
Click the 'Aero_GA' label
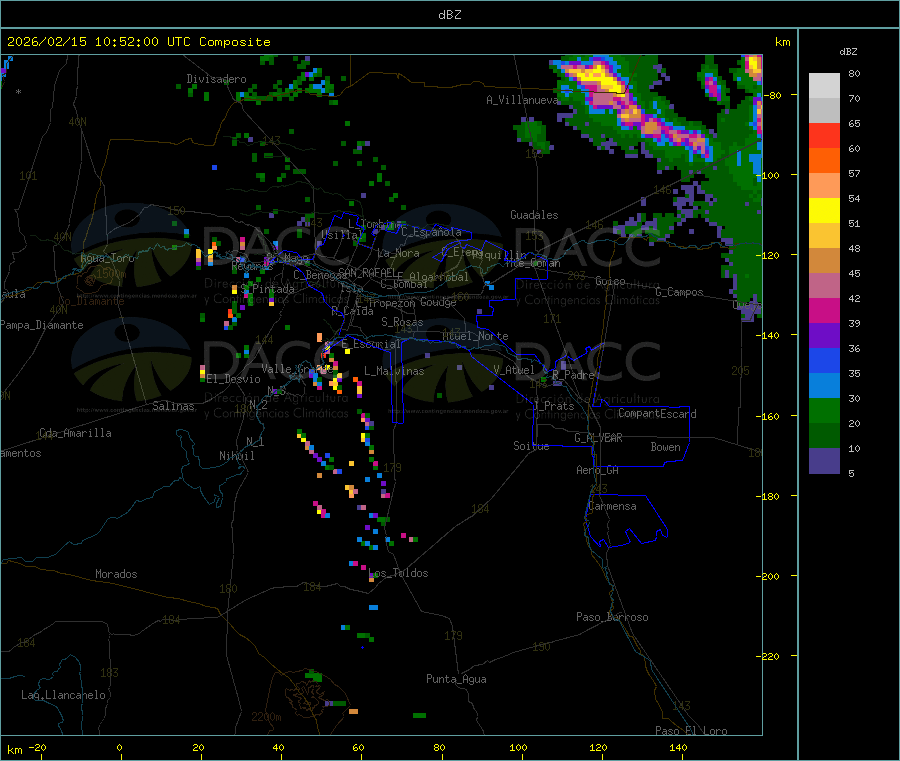(597, 470)
